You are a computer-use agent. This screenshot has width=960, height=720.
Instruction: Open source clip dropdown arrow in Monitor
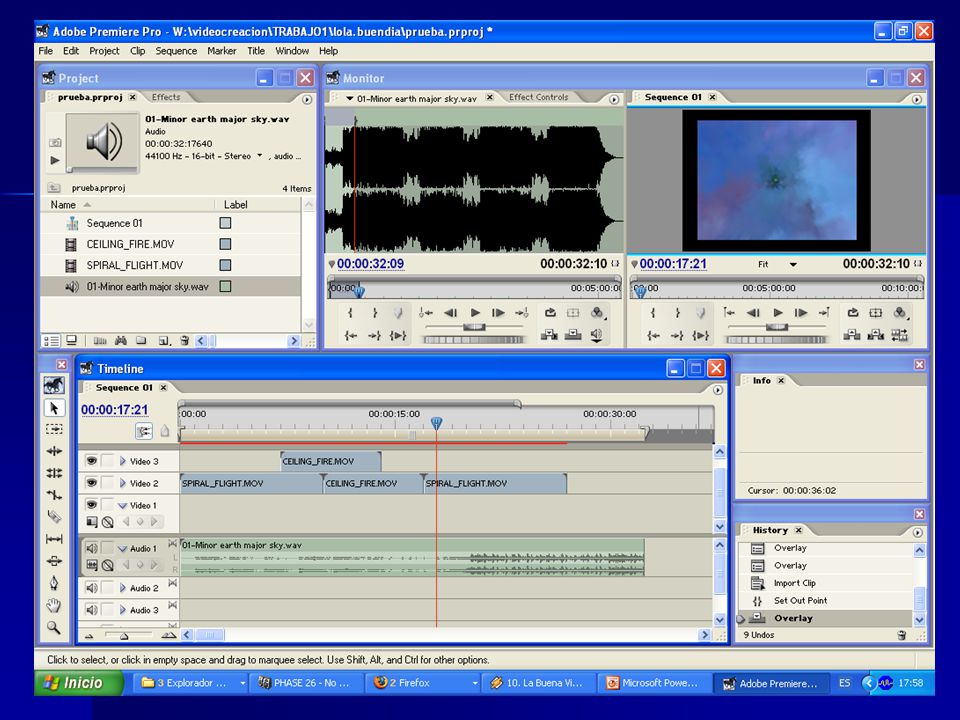(350, 98)
